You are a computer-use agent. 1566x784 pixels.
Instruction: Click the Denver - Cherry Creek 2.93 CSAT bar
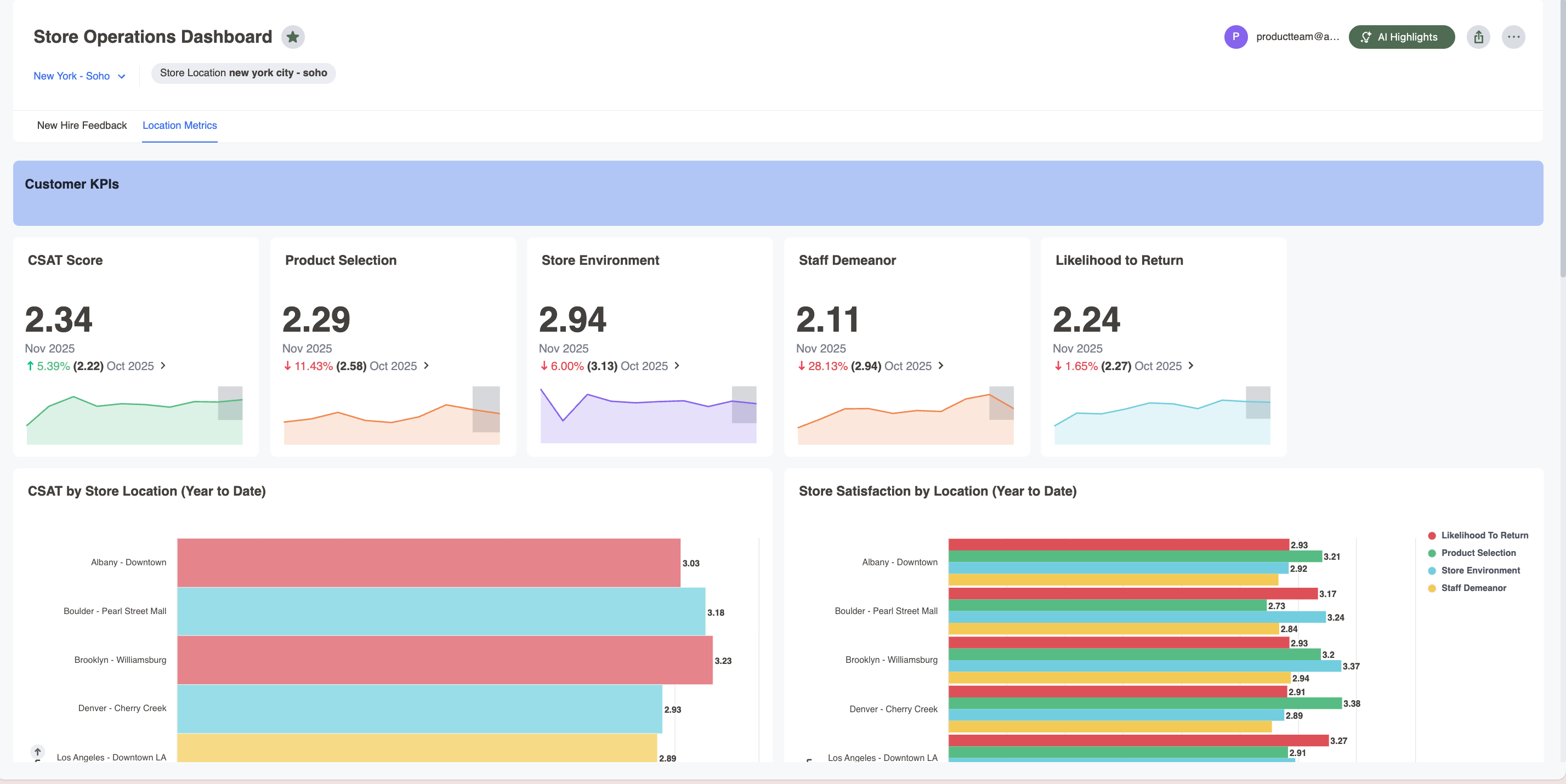click(419, 709)
